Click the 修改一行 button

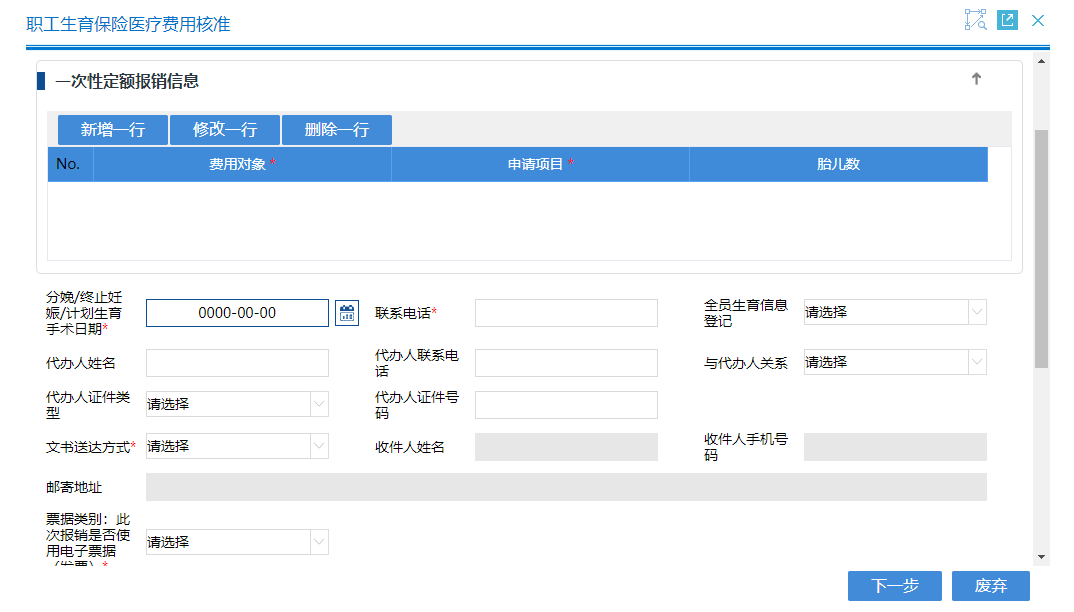tap(225, 130)
